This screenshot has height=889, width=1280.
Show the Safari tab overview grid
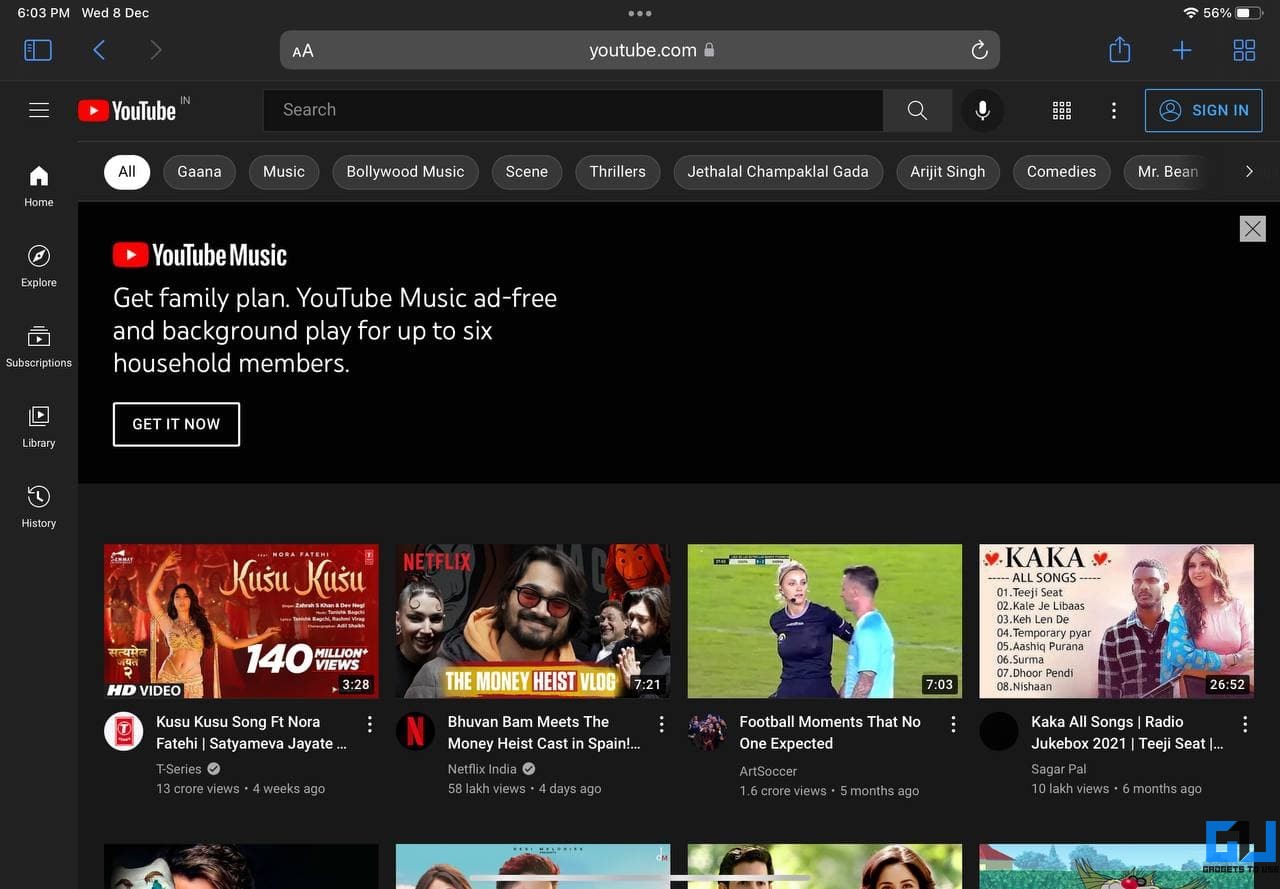(x=1244, y=50)
